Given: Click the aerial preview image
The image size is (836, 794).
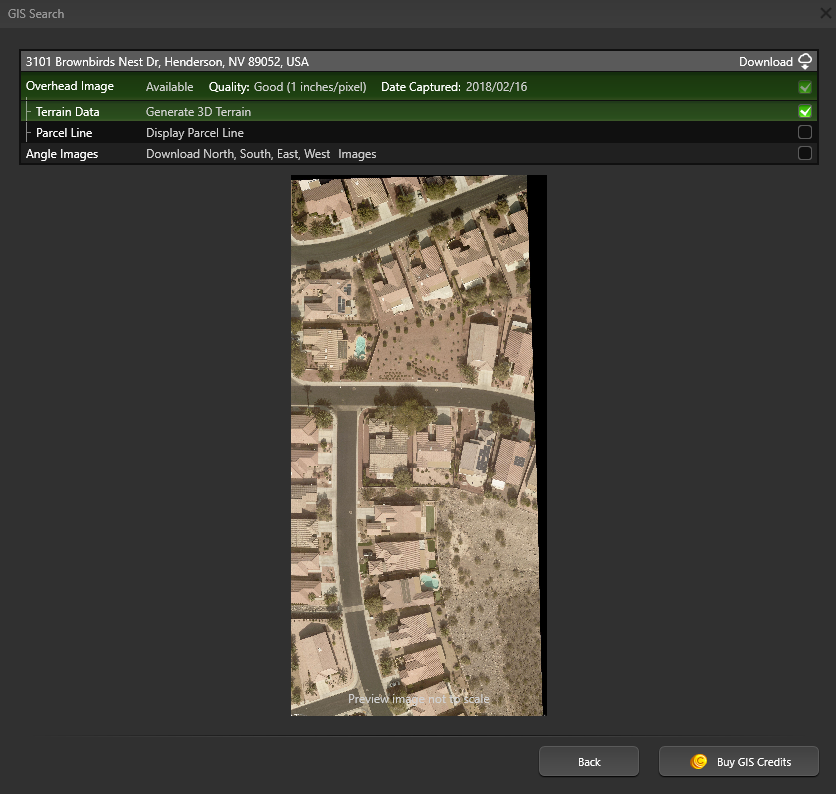Looking at the screenshot, I should tap(417, 445).
